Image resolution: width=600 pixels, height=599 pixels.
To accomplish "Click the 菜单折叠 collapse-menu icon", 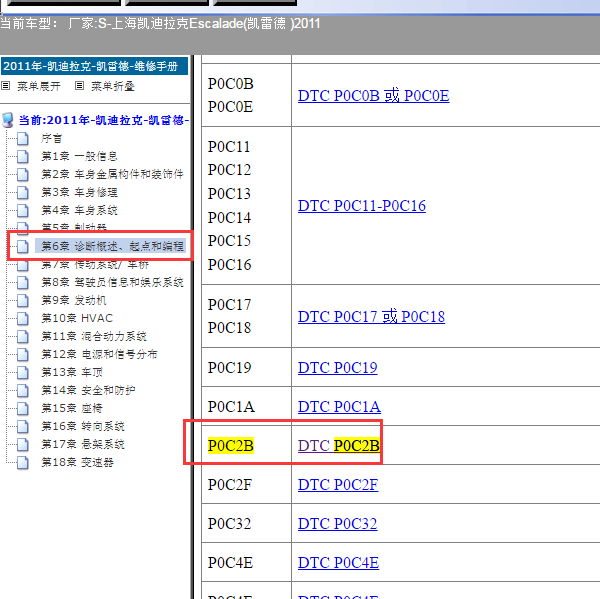I will pos(79,86).
